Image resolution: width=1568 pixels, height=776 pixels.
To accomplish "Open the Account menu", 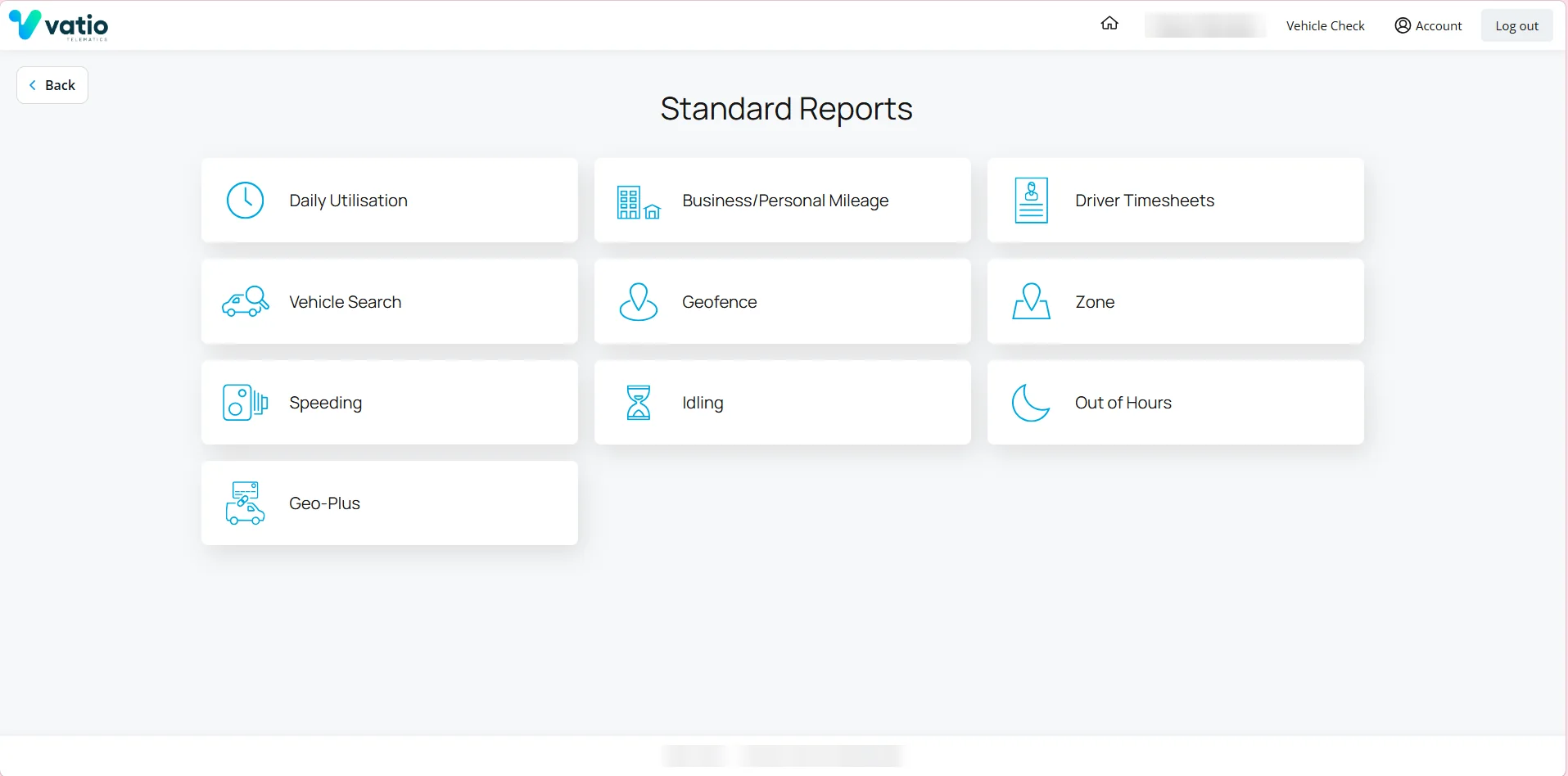I will tap(1428, 25).
